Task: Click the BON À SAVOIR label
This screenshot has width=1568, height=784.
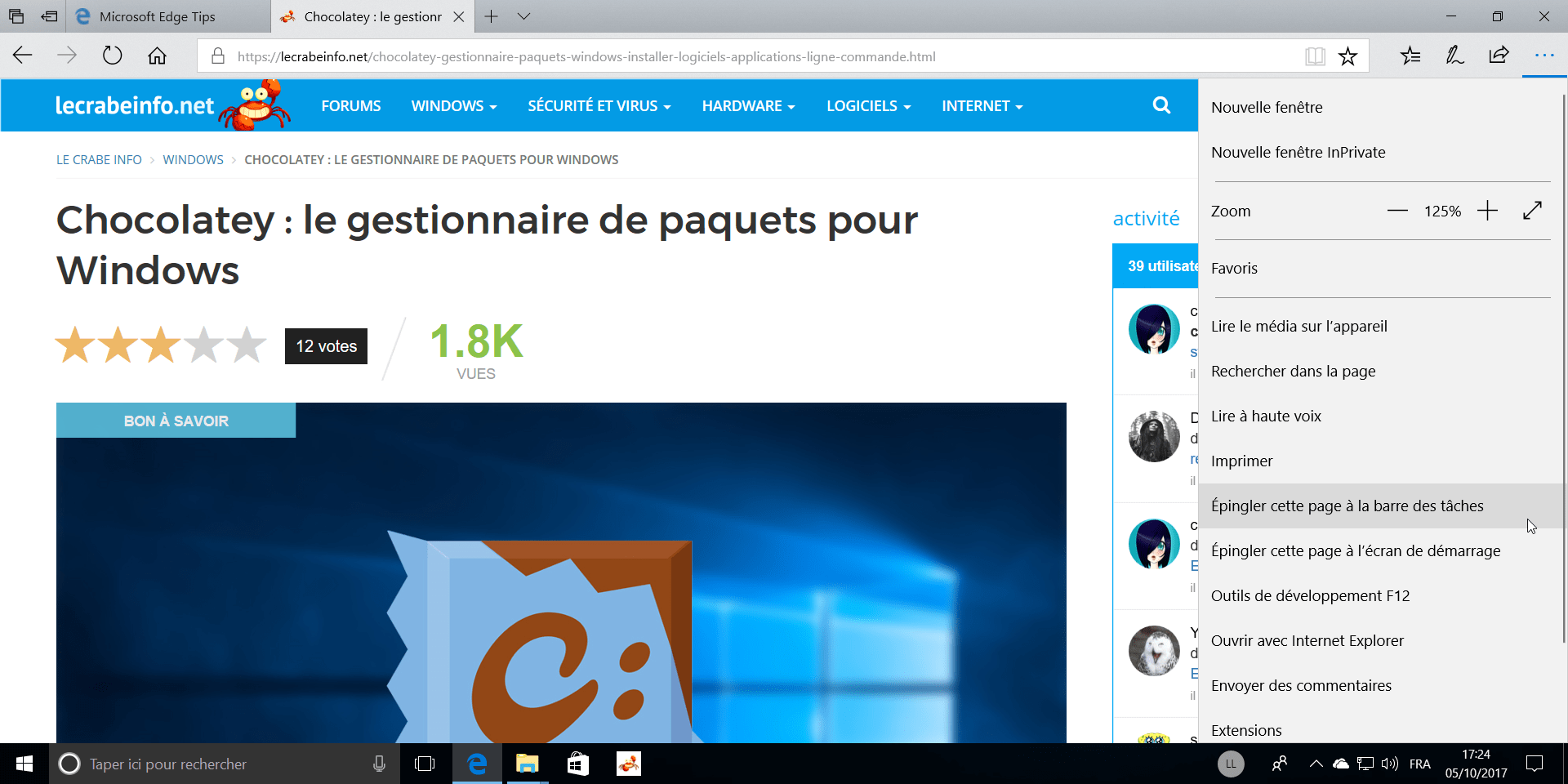Action: tap(176, 421)
